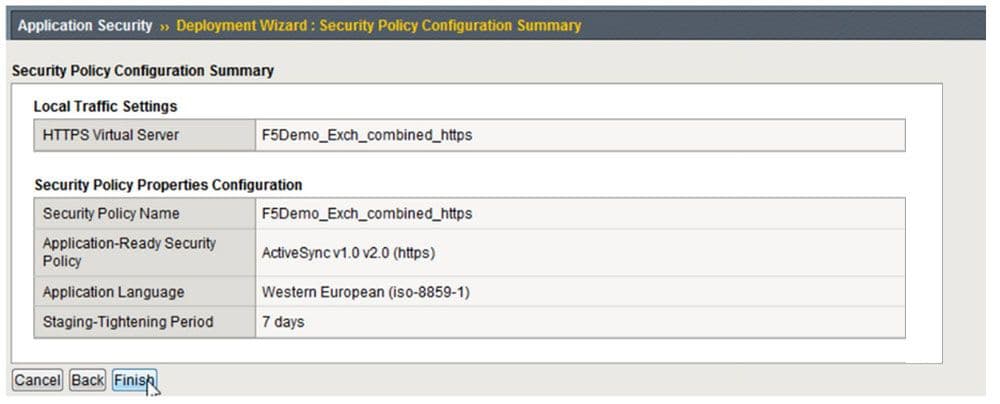
Task: Select the ActiveSync v1.0 v2.0 (https) value
Action: coord(348,252)
